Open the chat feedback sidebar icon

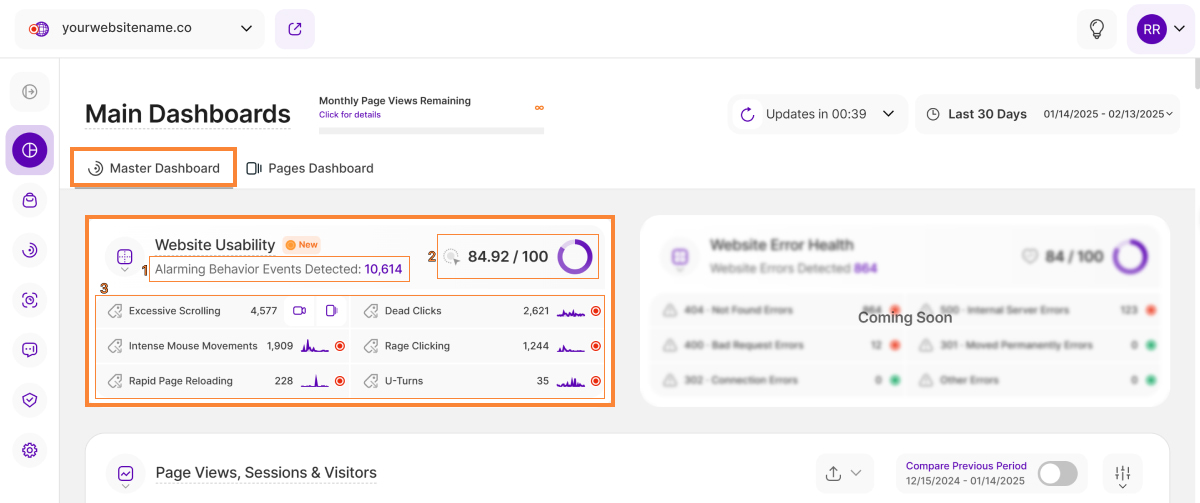point(30,350)
